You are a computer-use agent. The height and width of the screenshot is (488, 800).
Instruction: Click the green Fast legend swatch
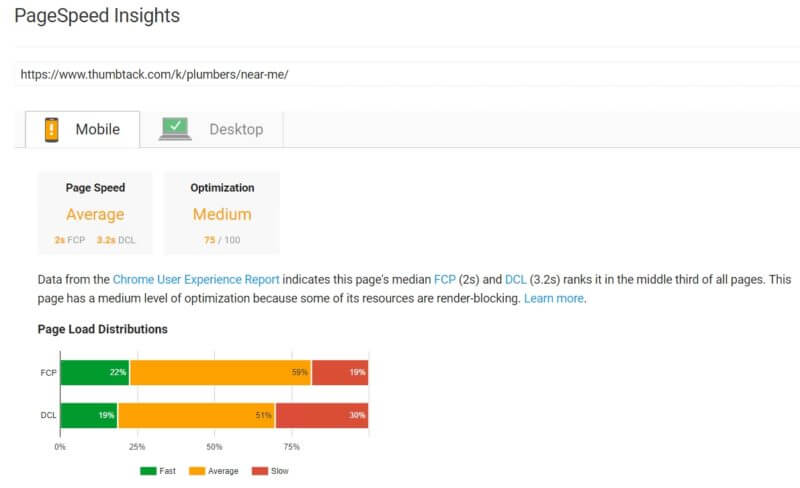(148, 471)
